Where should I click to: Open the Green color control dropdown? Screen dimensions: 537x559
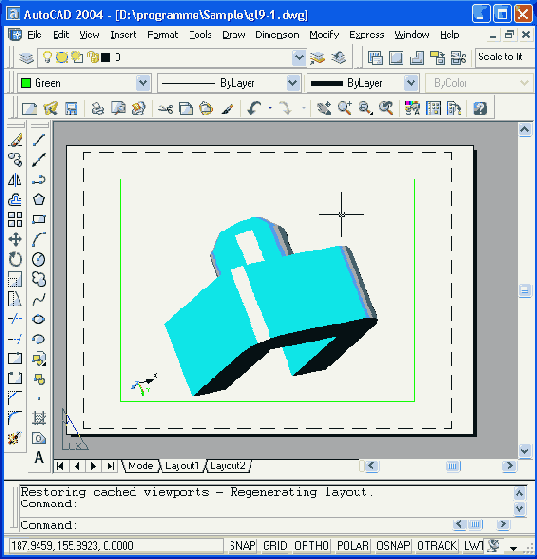(x=143, y=83)
